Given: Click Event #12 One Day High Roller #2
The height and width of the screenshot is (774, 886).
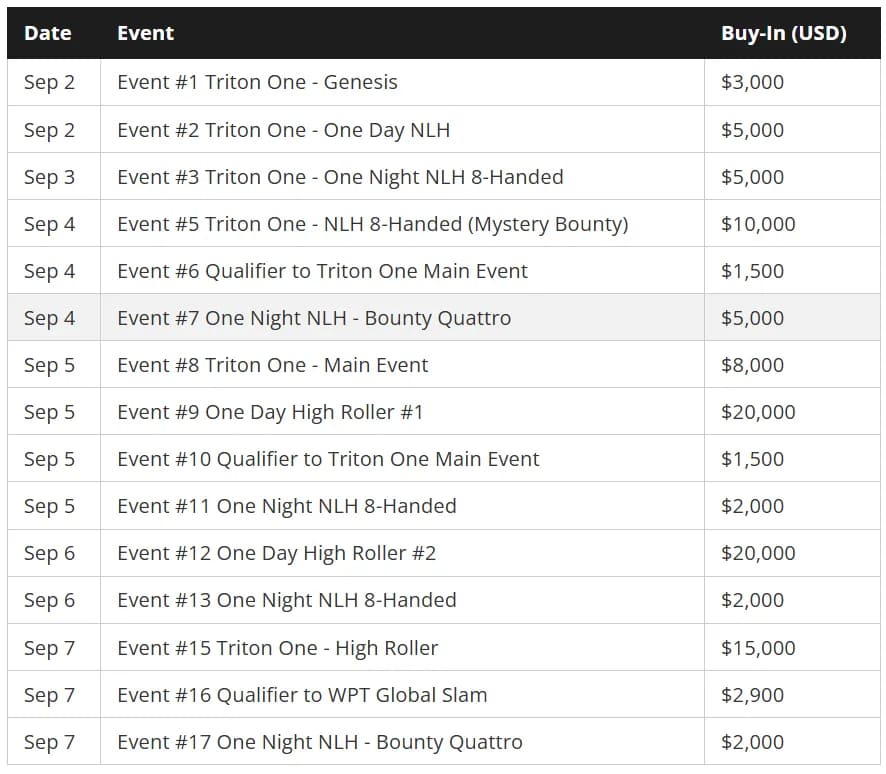Looking at the screenshot, I should click(x=276, y=553).
